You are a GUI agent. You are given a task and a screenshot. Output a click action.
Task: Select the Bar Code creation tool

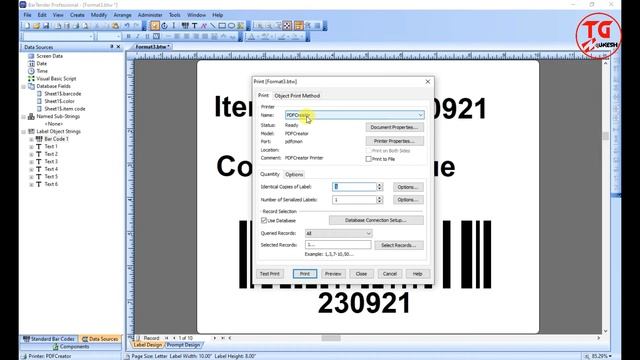click(185, 26)
